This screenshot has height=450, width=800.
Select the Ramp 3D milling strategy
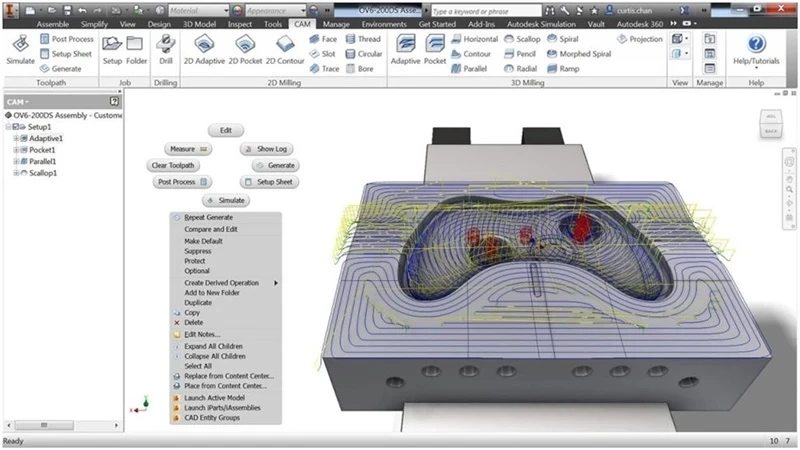(x=563, y=68)
